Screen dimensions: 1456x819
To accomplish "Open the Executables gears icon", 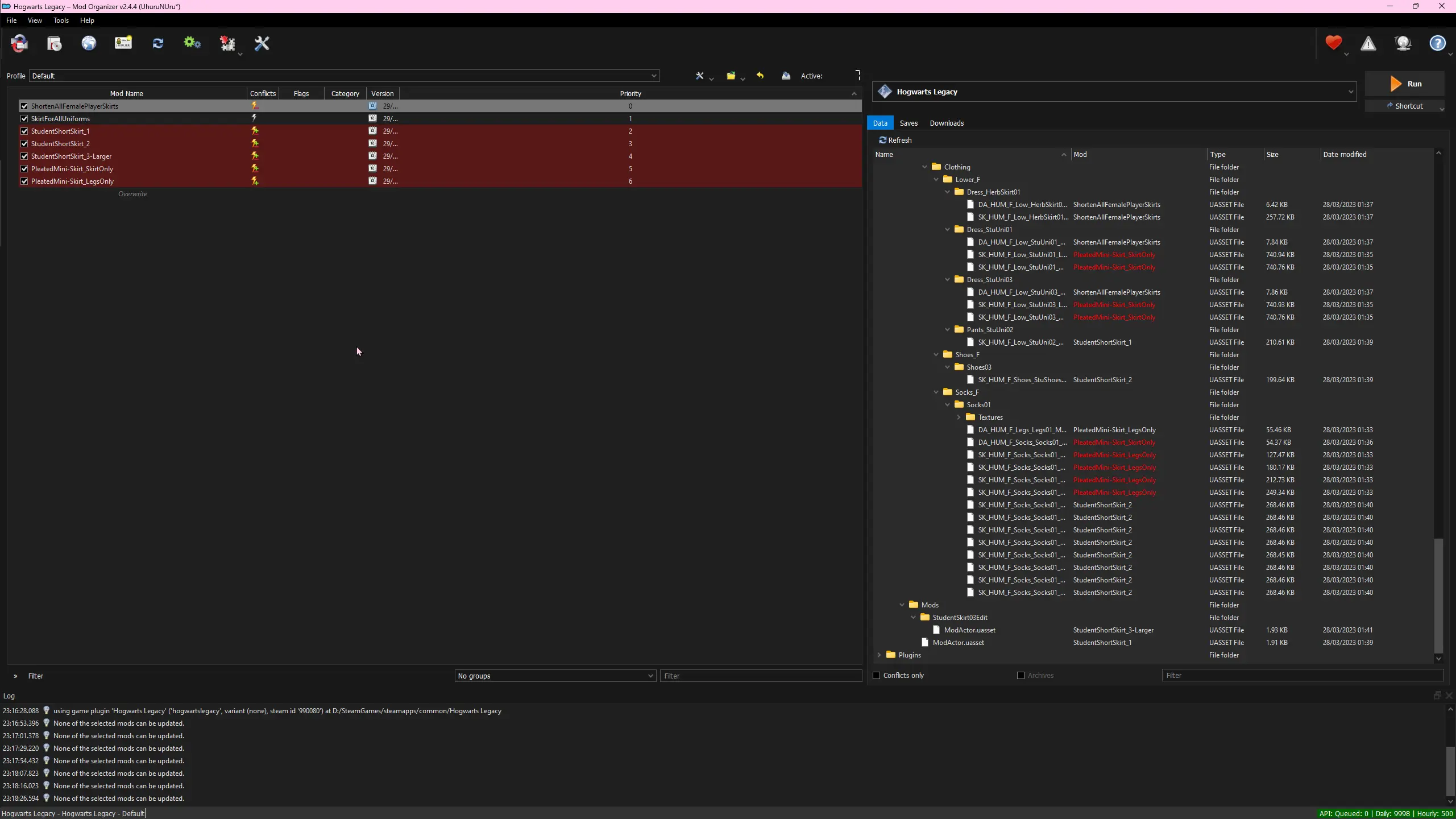I will 192,43.
